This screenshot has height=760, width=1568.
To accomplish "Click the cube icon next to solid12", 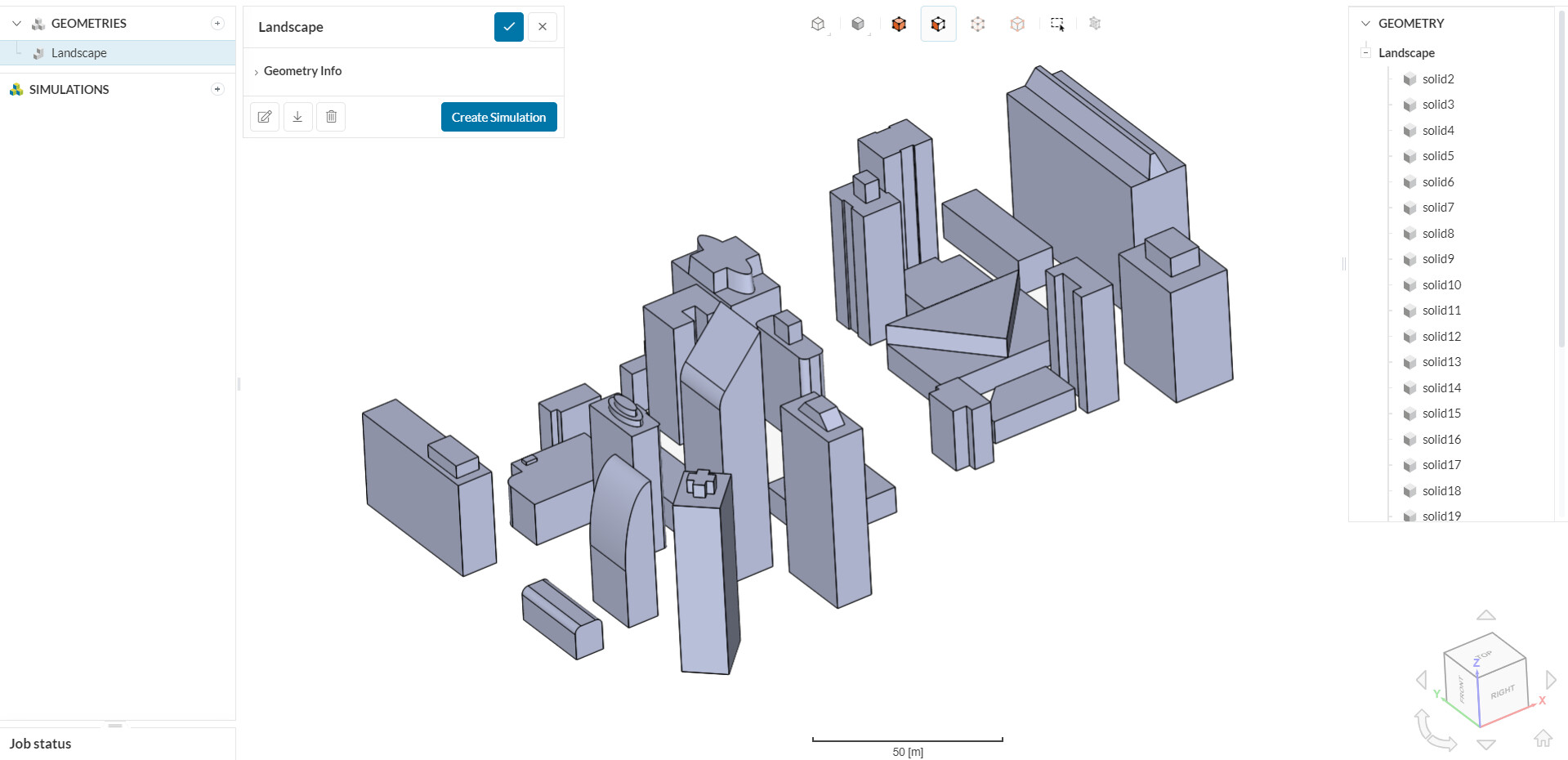I will 1409,337.
